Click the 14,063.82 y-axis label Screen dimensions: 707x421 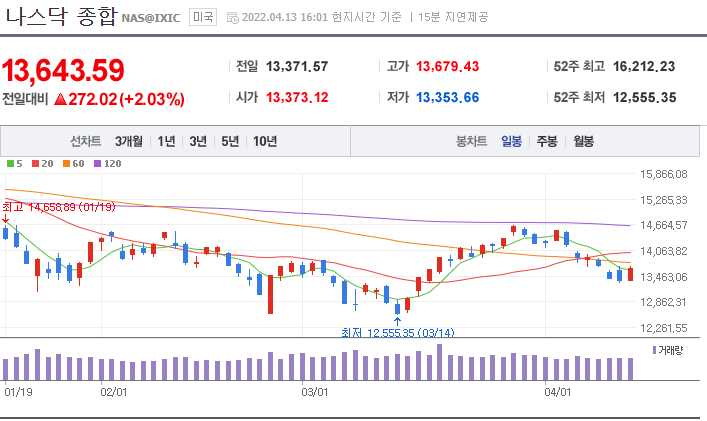[x=664, y=251]
